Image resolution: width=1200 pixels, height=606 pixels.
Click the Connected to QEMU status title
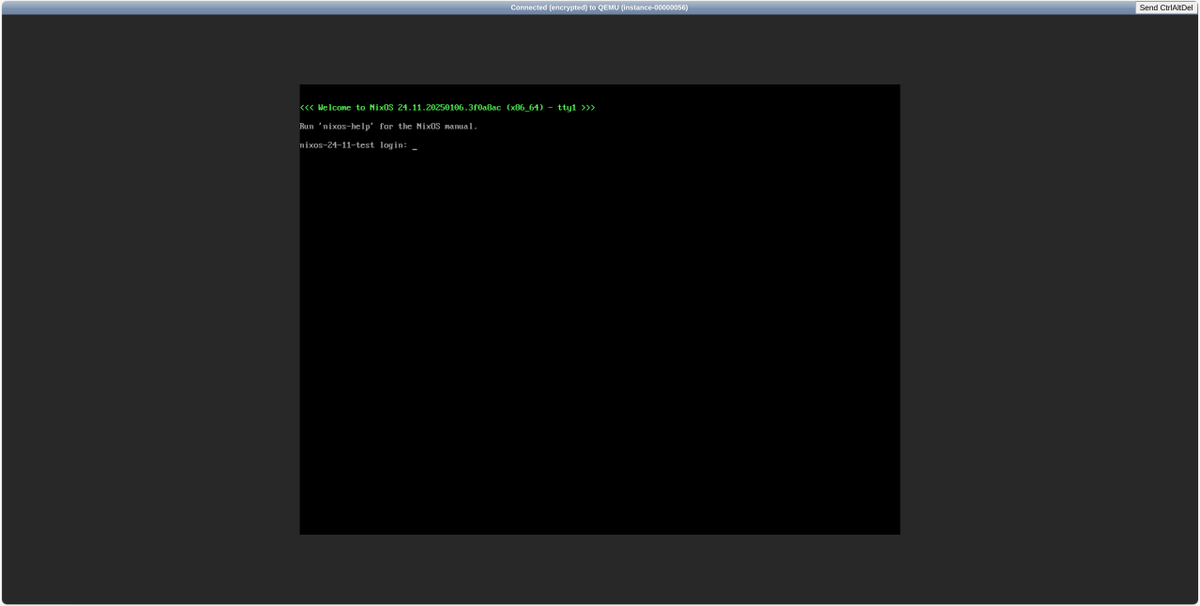[599, 7]
